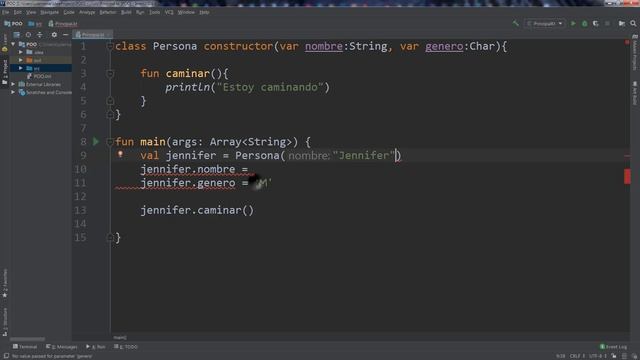Expand the src folder in project tree
Image resolution: width=640 pixels, height=360 pixels.
[x=20, y=68]
